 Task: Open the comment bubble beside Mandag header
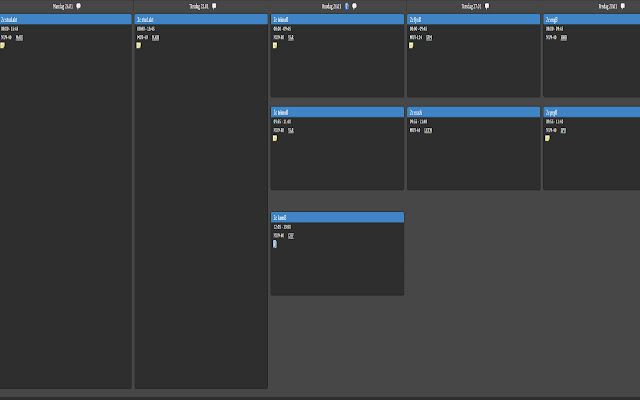pos(78,6)
